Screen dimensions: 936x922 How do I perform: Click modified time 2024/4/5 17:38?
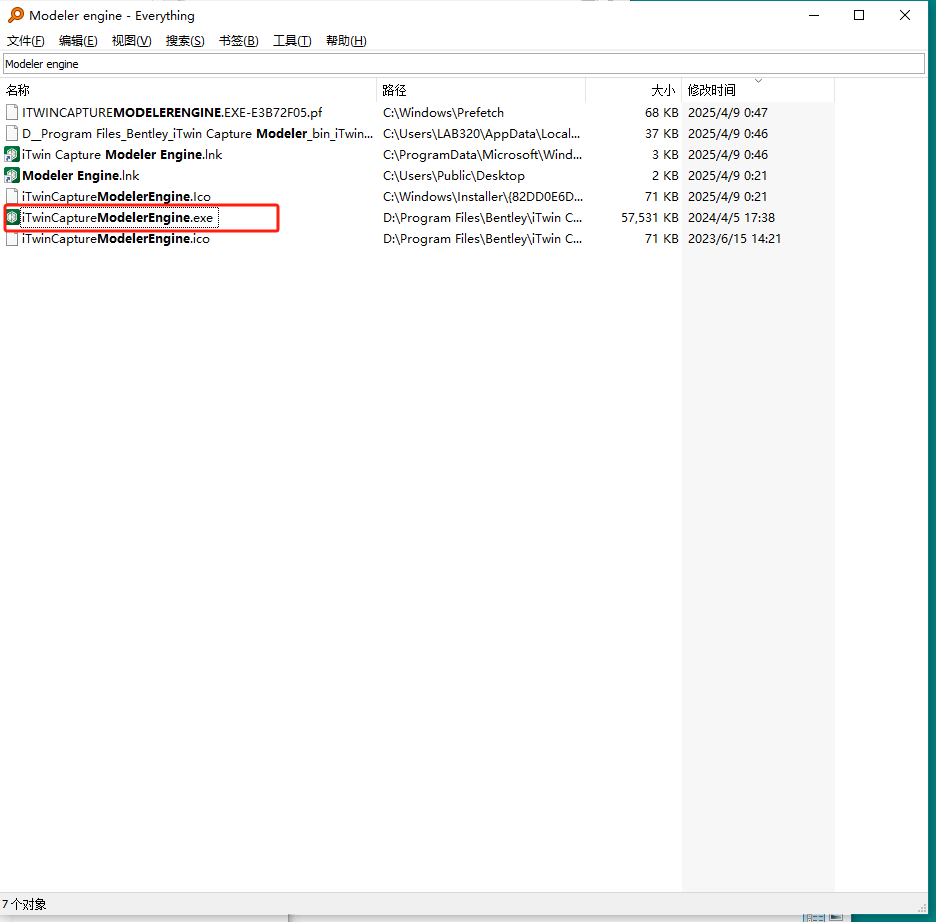coord(731,217)
